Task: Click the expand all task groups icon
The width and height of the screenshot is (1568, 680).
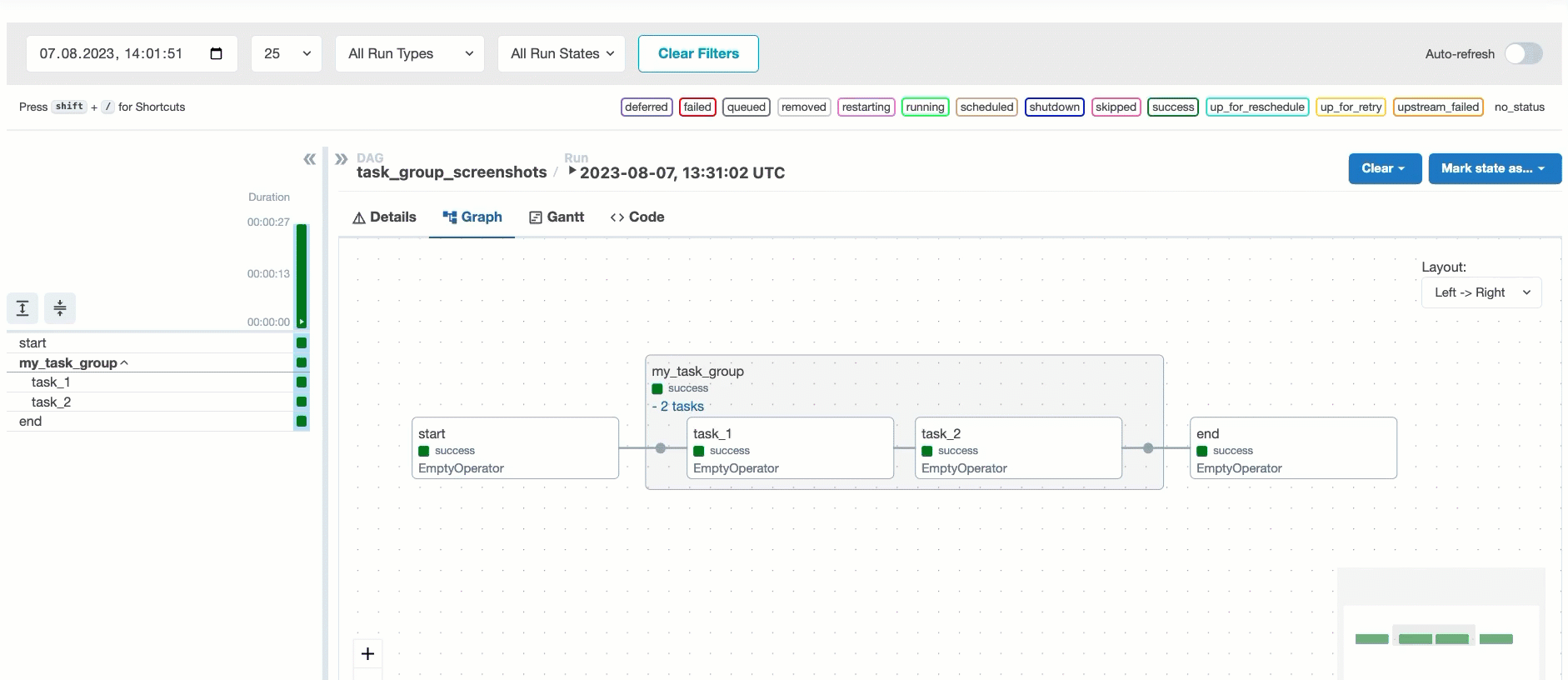Action: [22, 308]
